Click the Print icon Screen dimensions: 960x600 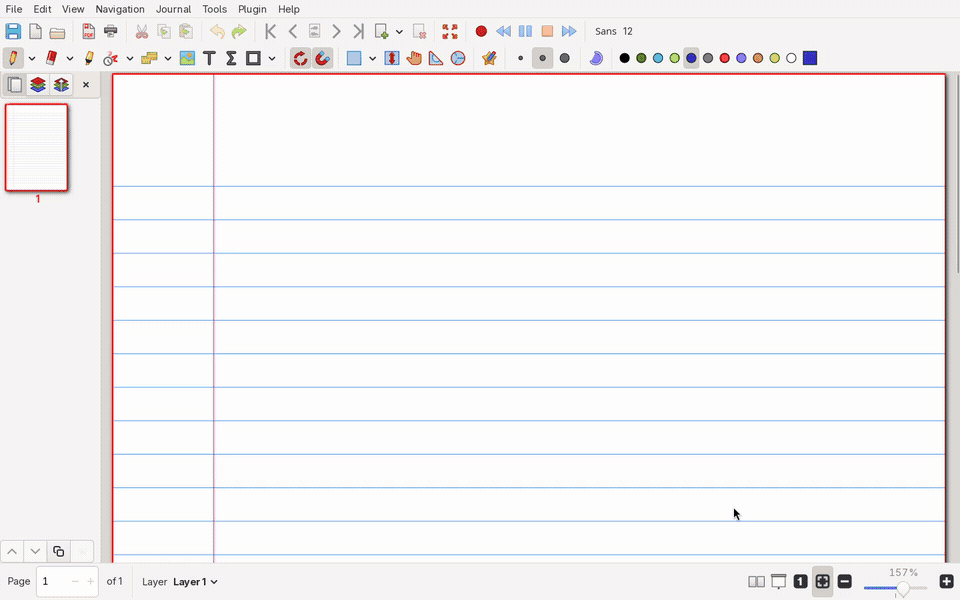111,31
